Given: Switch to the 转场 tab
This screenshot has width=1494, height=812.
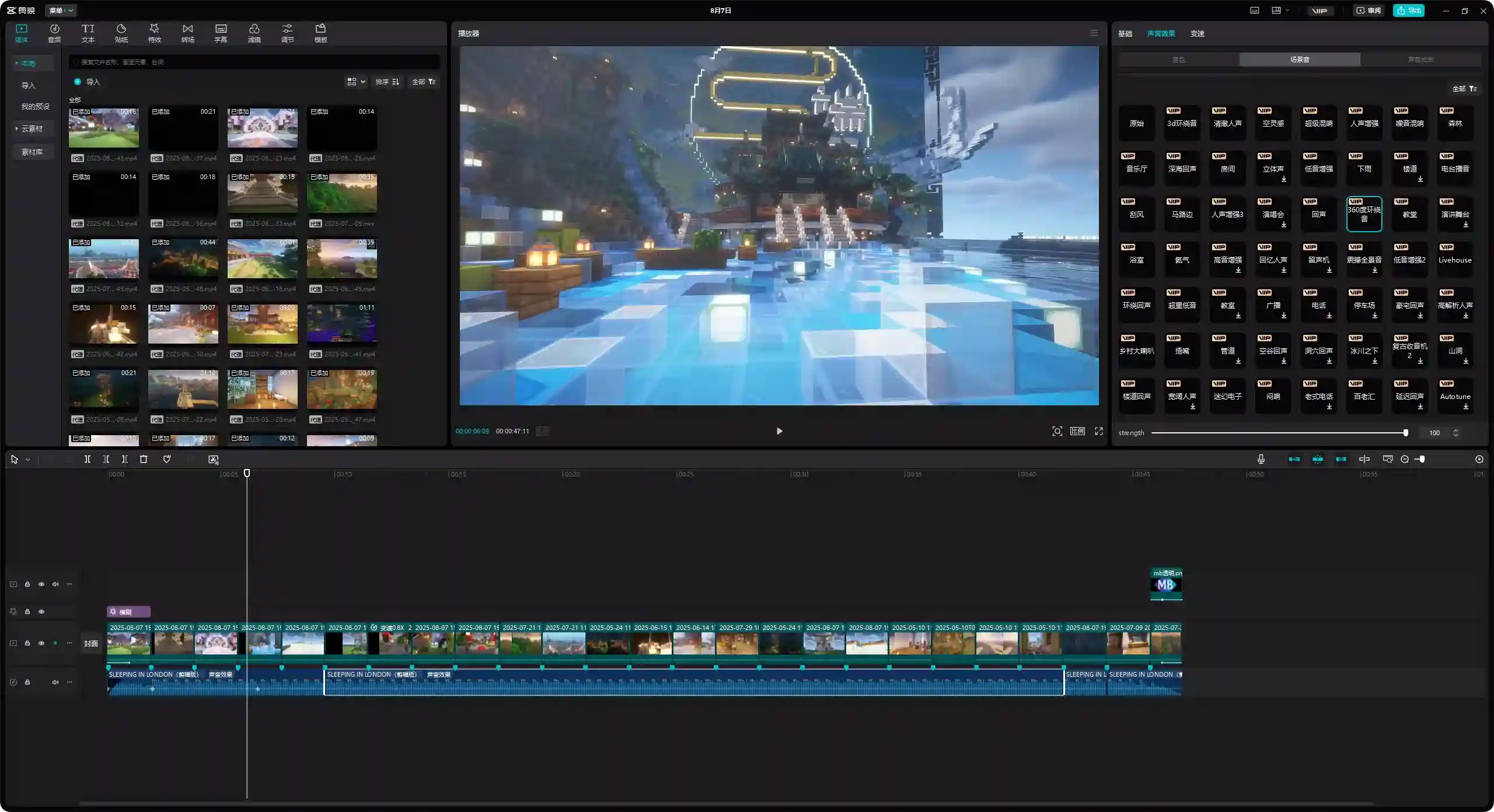Looking at the screenshot, I should click(187, 33).
